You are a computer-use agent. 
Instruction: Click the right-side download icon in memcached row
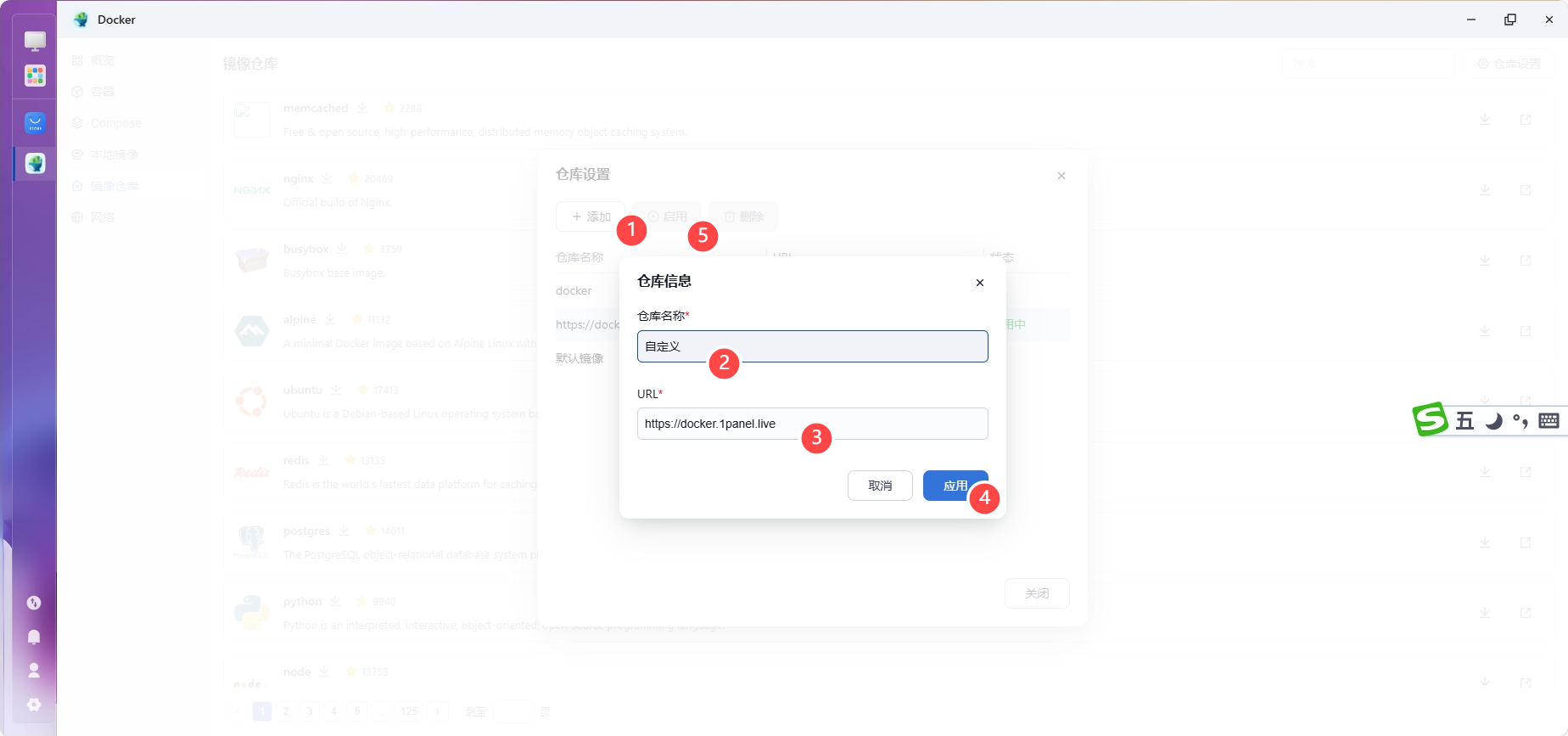point(1485,120)
